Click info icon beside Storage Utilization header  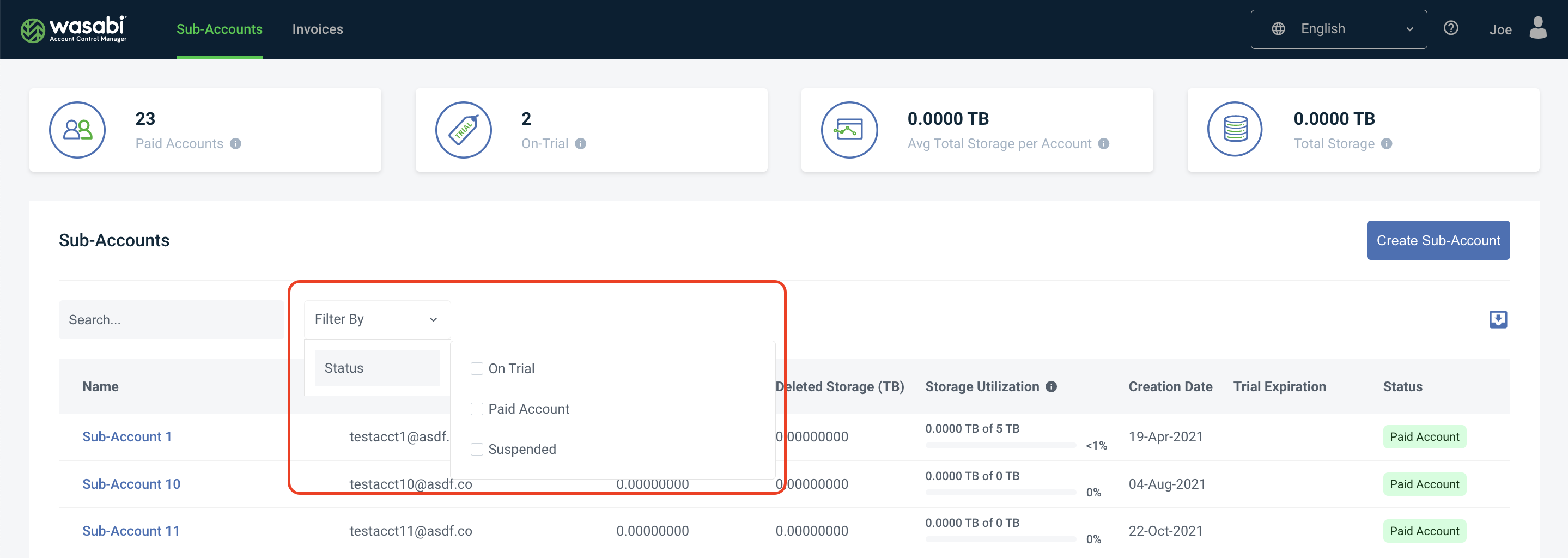(1051, 386)
